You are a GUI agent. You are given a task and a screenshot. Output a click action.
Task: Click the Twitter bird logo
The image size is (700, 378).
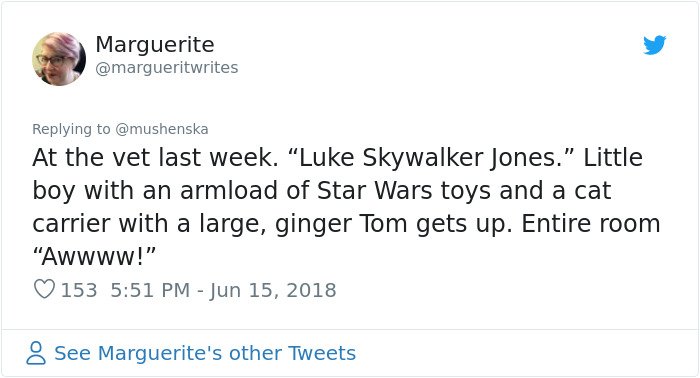click(x=654, y=45)
